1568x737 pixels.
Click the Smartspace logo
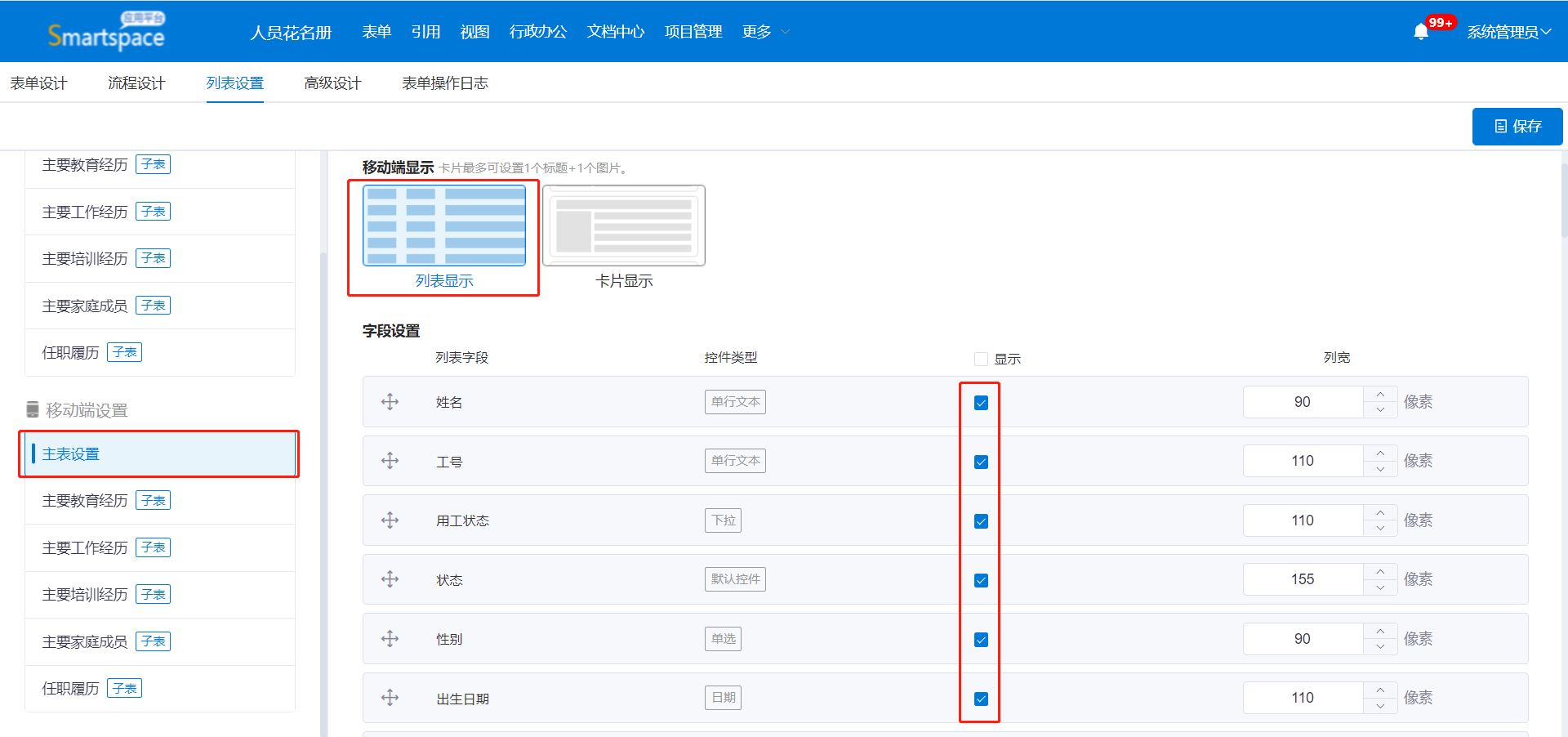click(x=106, y=31)
